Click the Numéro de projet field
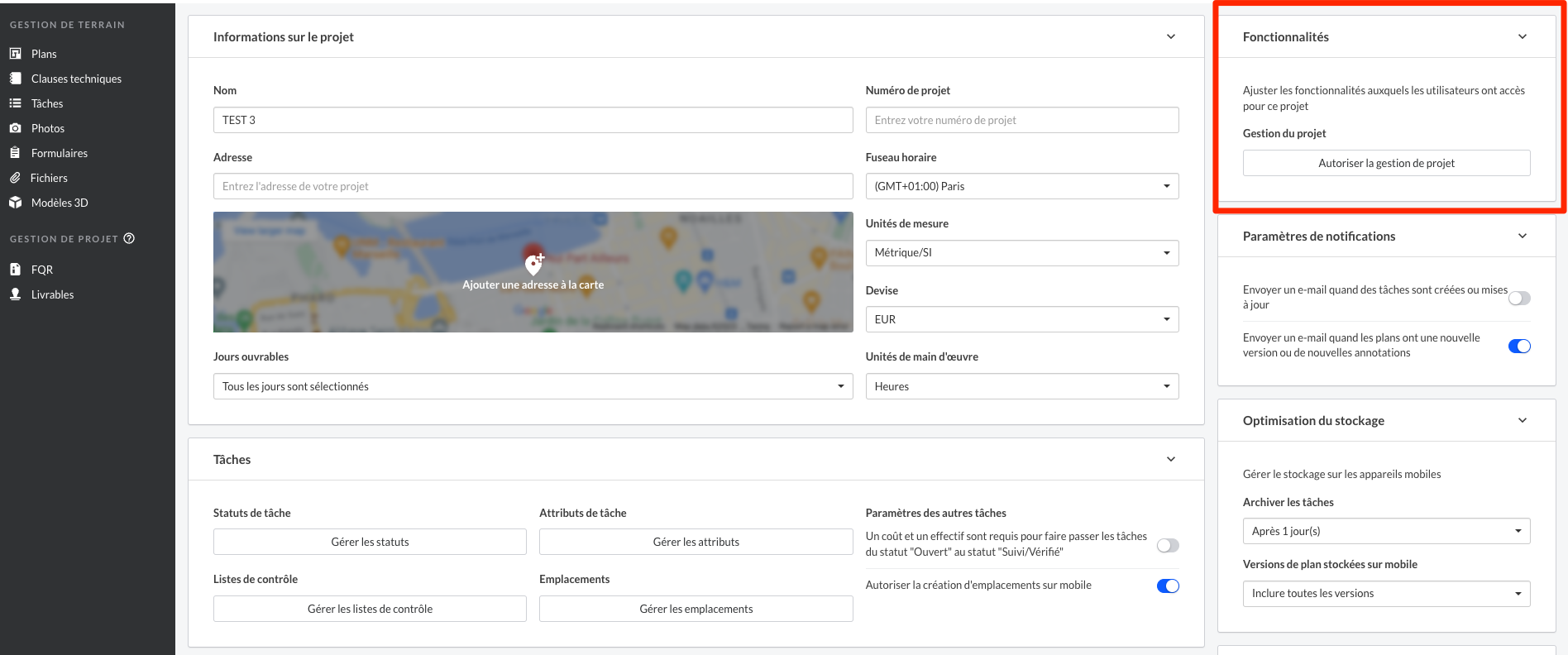 pyautogui.click(x=1022, y=120)
